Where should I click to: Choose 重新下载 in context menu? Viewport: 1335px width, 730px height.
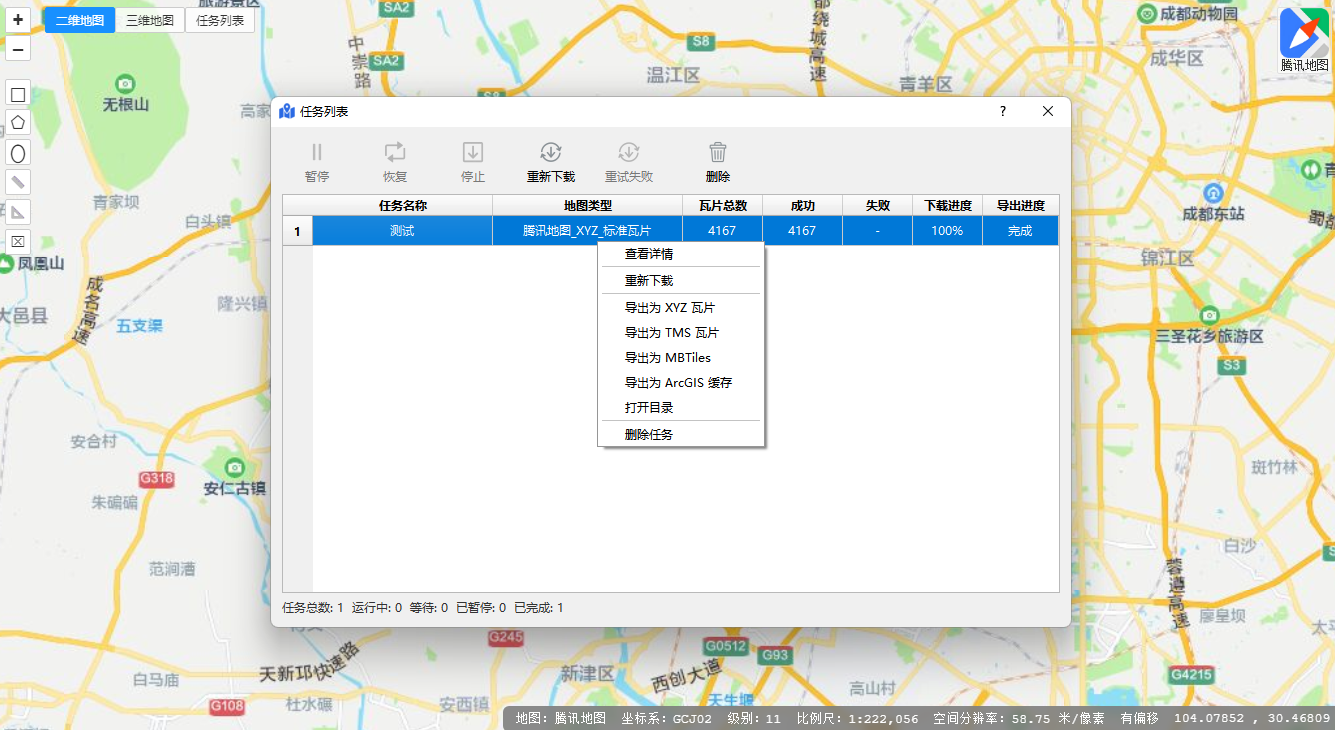coord(680,281)
